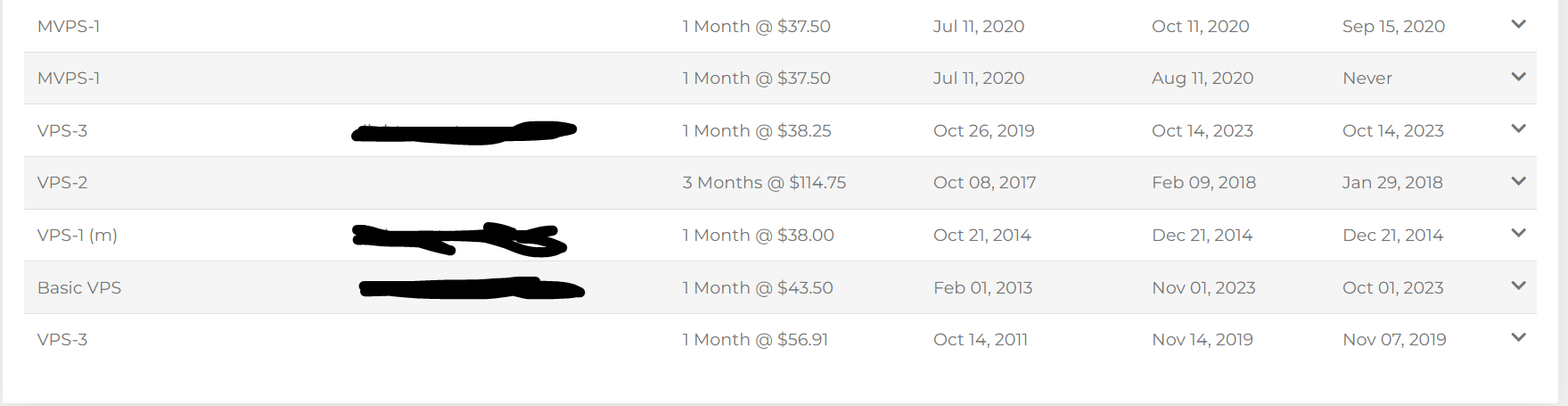1568x406 pixels.
Task: Expand the VPS-2 service row details
Action: [x=1519, y=182]
